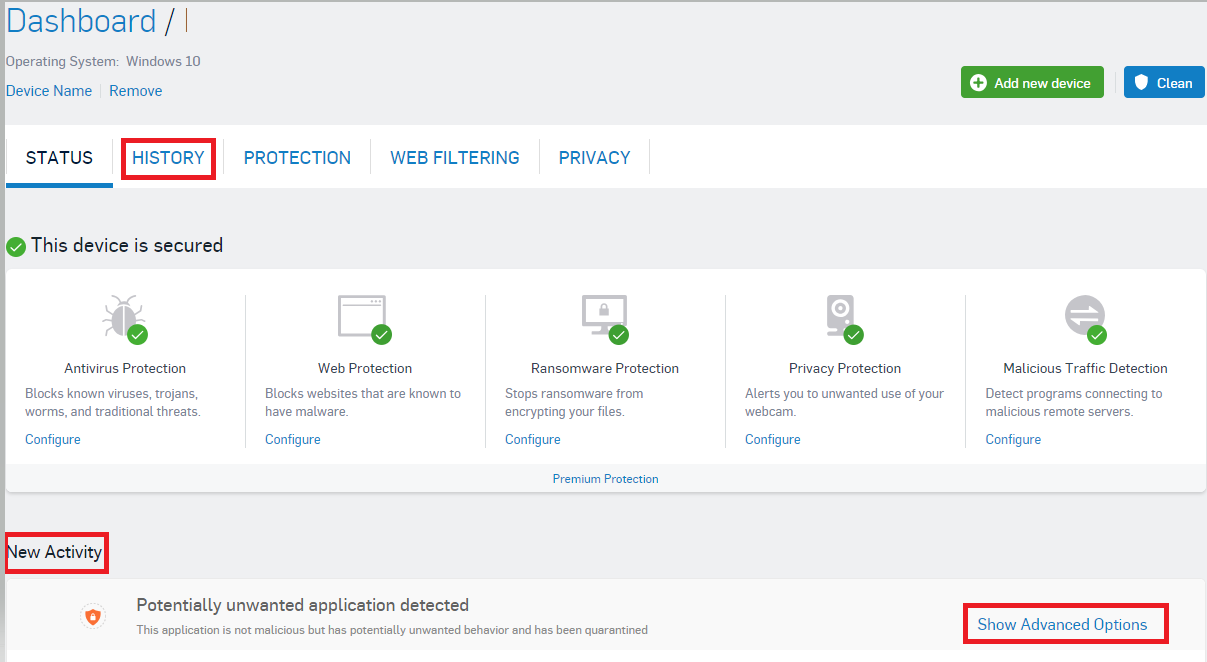Click green checkmark beside device secured message
The width and height of the screenshot is (1207, 662).
click(16, 246)
